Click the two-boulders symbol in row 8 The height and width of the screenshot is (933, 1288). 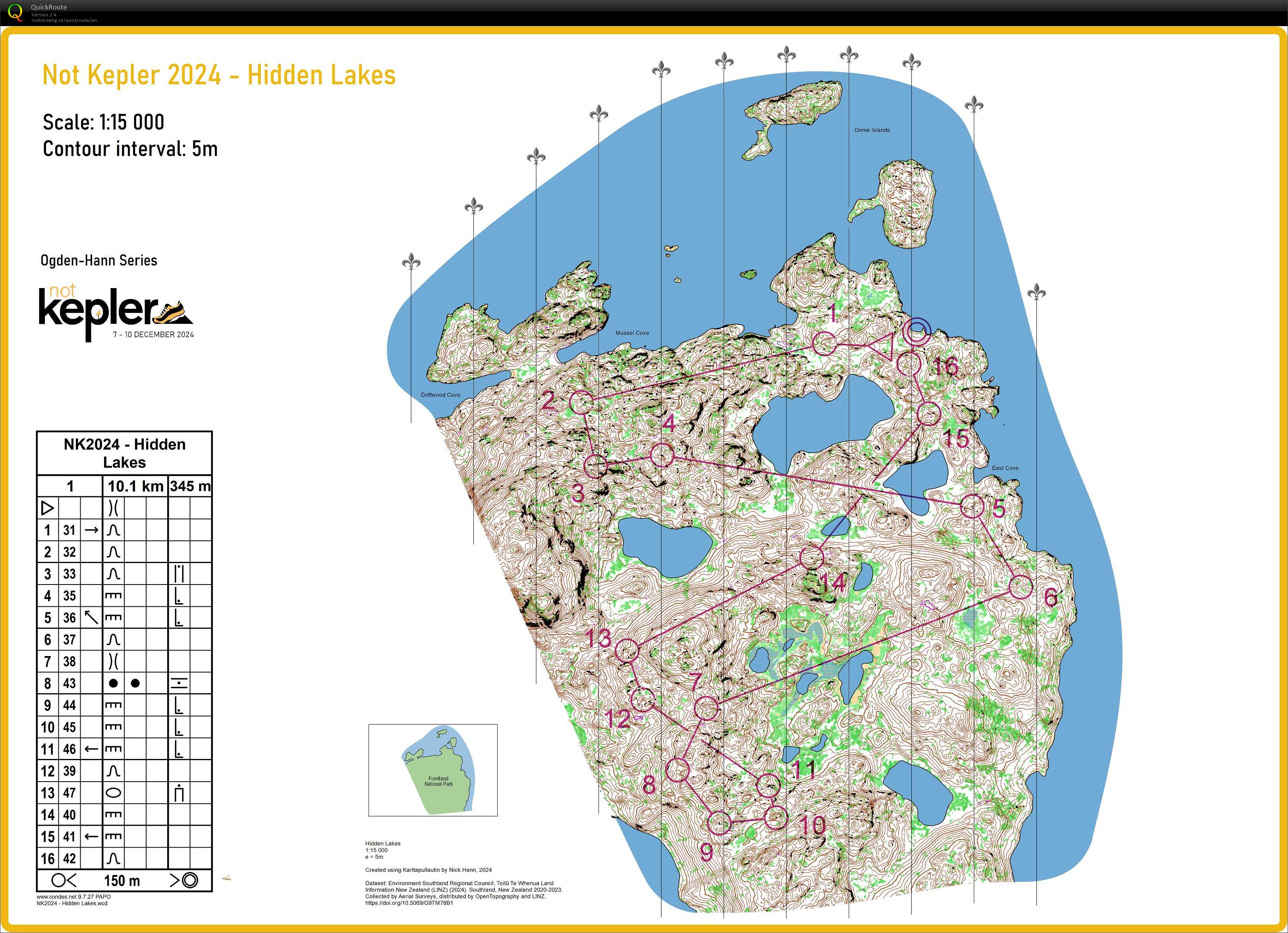[x=124, y=683]
